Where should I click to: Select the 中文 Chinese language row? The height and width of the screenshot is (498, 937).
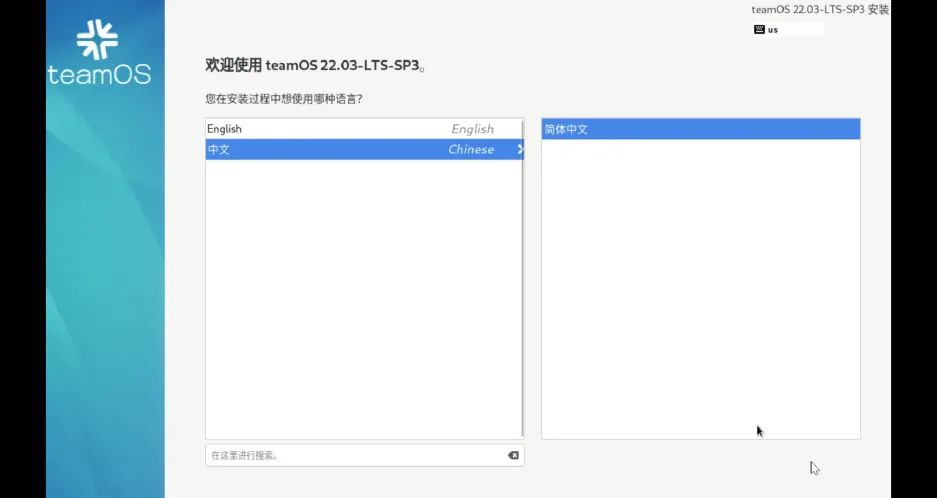click(364, 149)
